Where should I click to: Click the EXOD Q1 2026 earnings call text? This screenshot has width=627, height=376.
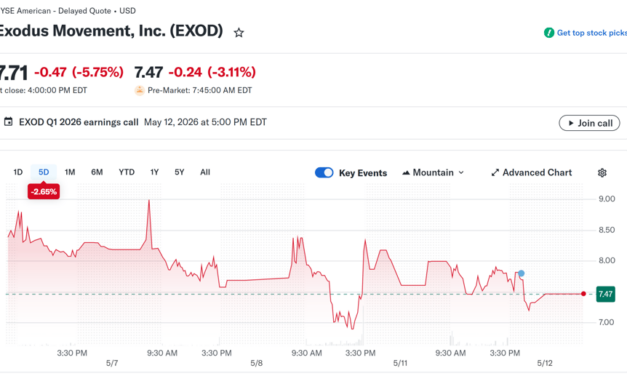78,122
